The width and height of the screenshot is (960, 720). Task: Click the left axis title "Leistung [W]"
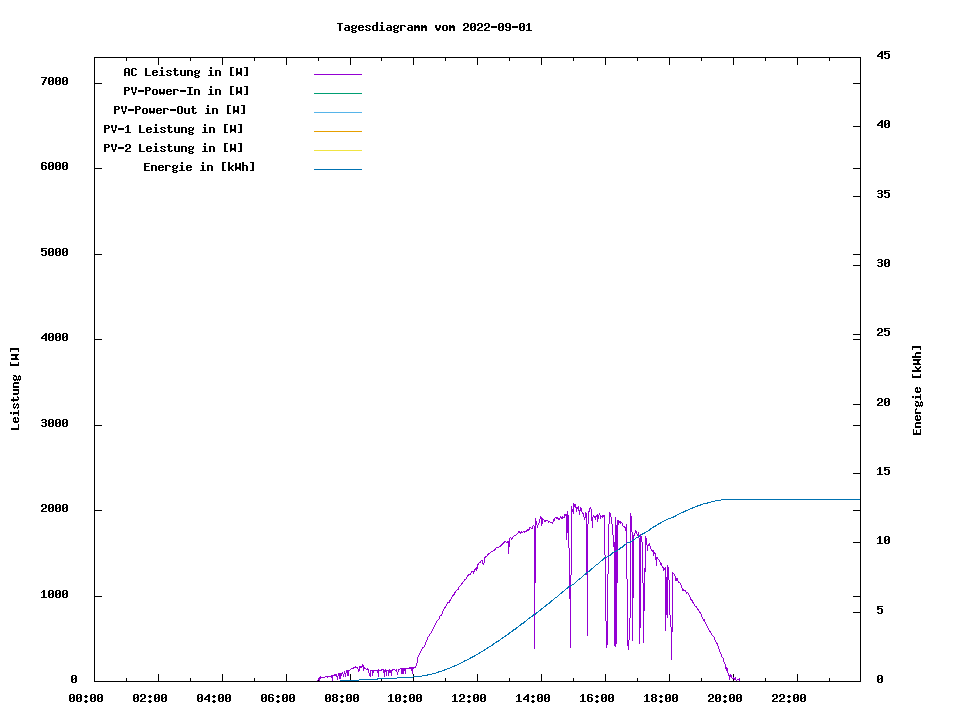pos(15,389)
